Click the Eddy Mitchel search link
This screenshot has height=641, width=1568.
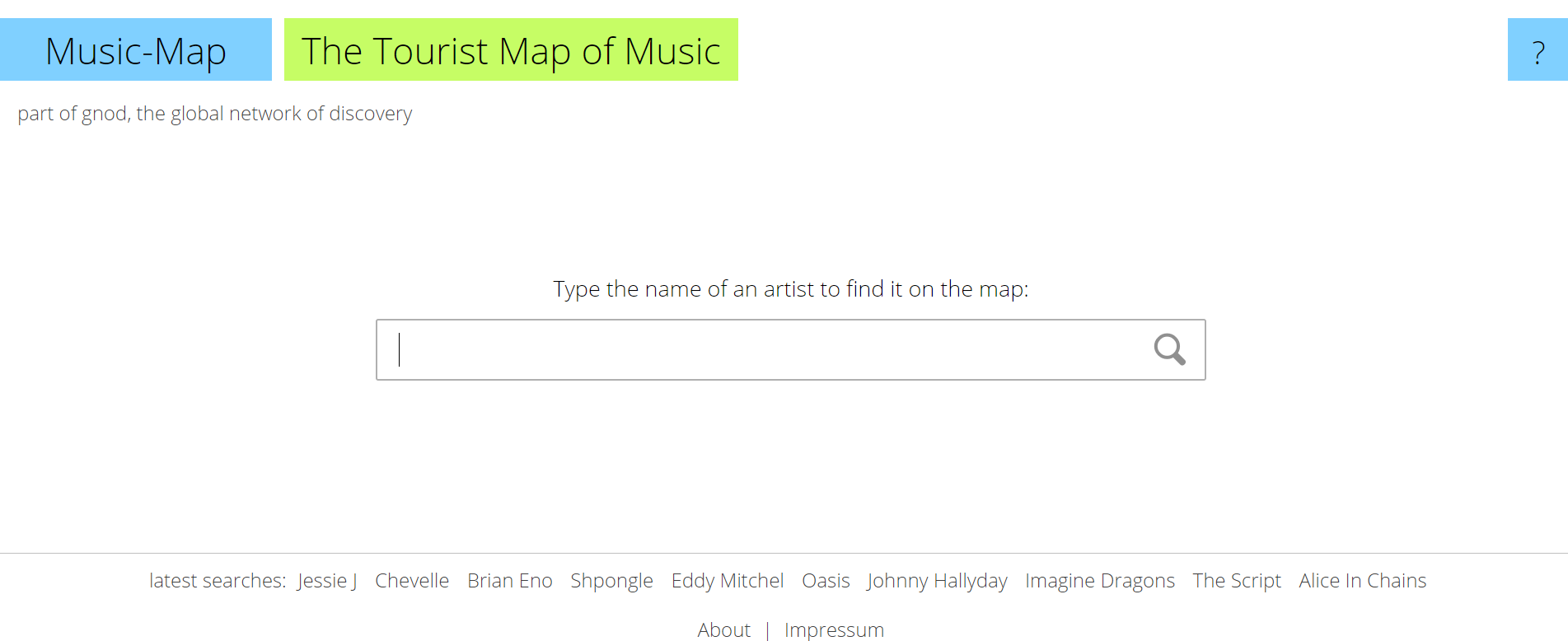coord(727,581)
